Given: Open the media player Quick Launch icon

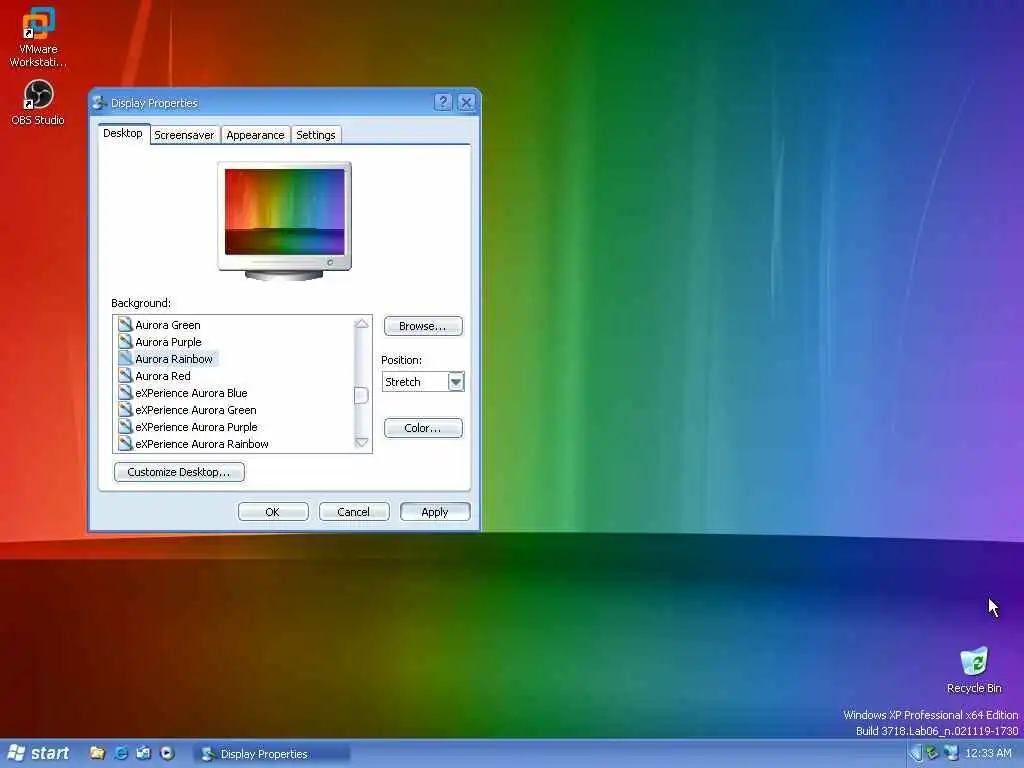Looking at the screenshot, I should click(x=167, y=753).
